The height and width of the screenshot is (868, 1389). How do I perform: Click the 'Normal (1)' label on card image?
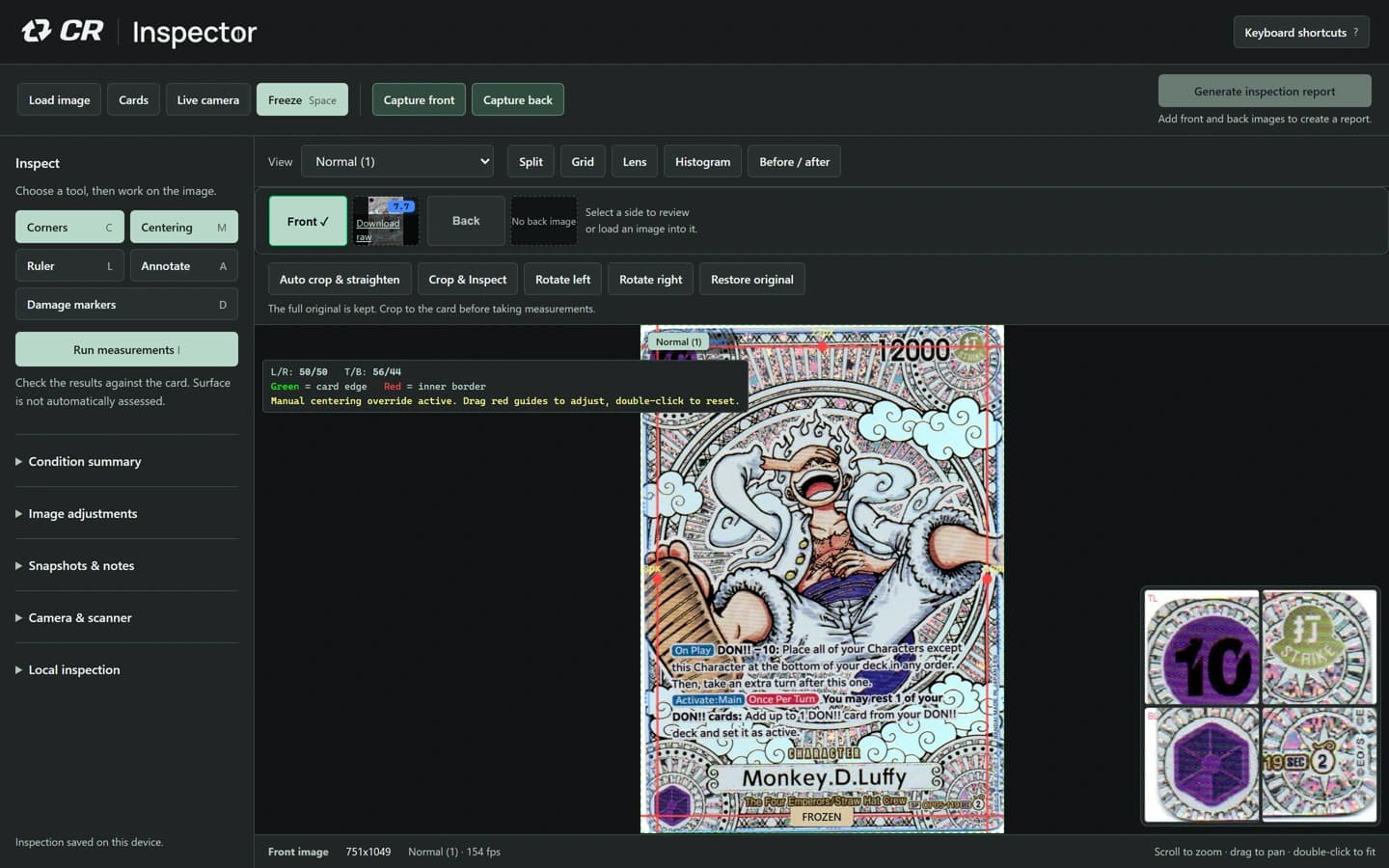678,341
